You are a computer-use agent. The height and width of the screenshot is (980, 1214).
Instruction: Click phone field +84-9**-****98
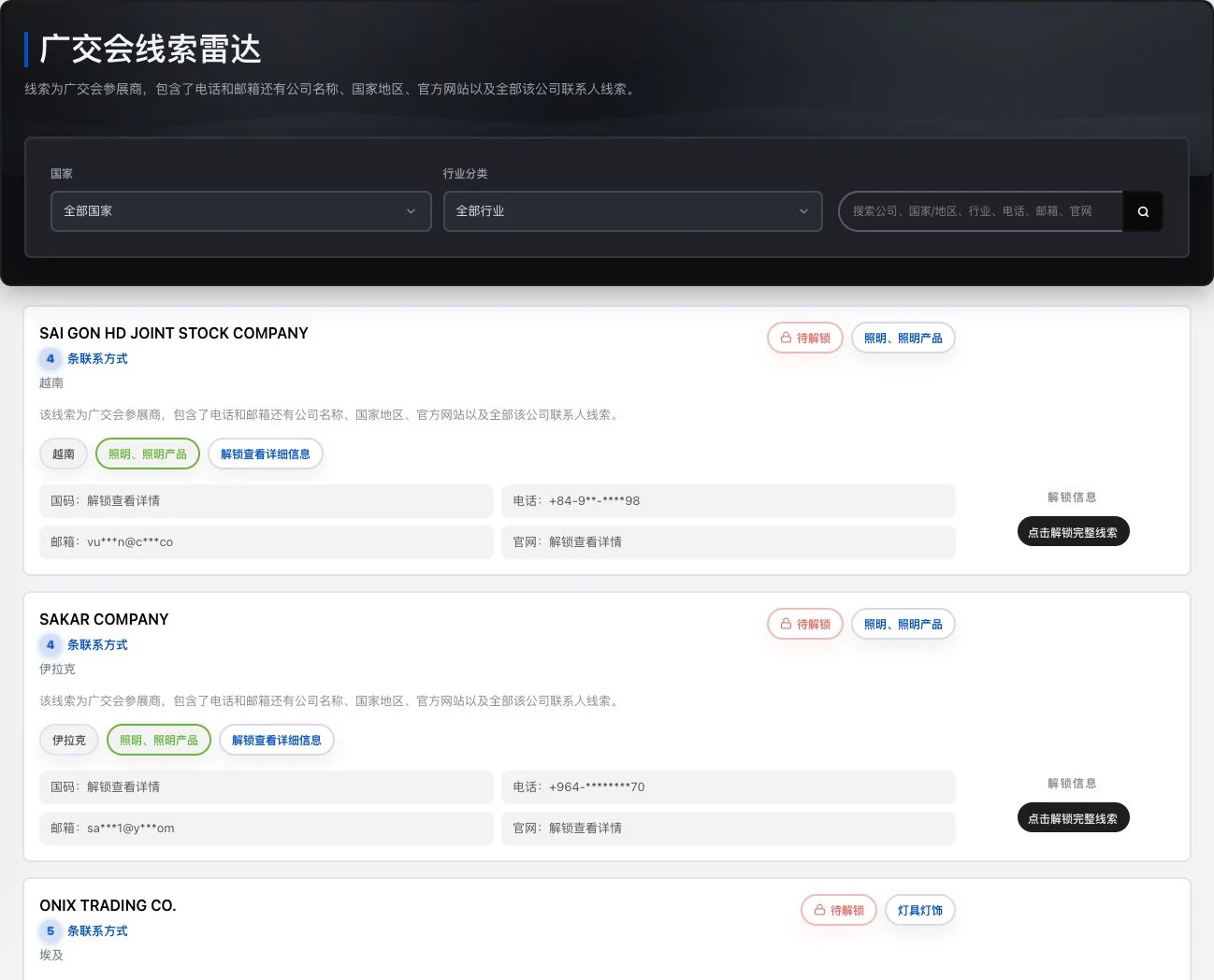[x=729, y=501]
